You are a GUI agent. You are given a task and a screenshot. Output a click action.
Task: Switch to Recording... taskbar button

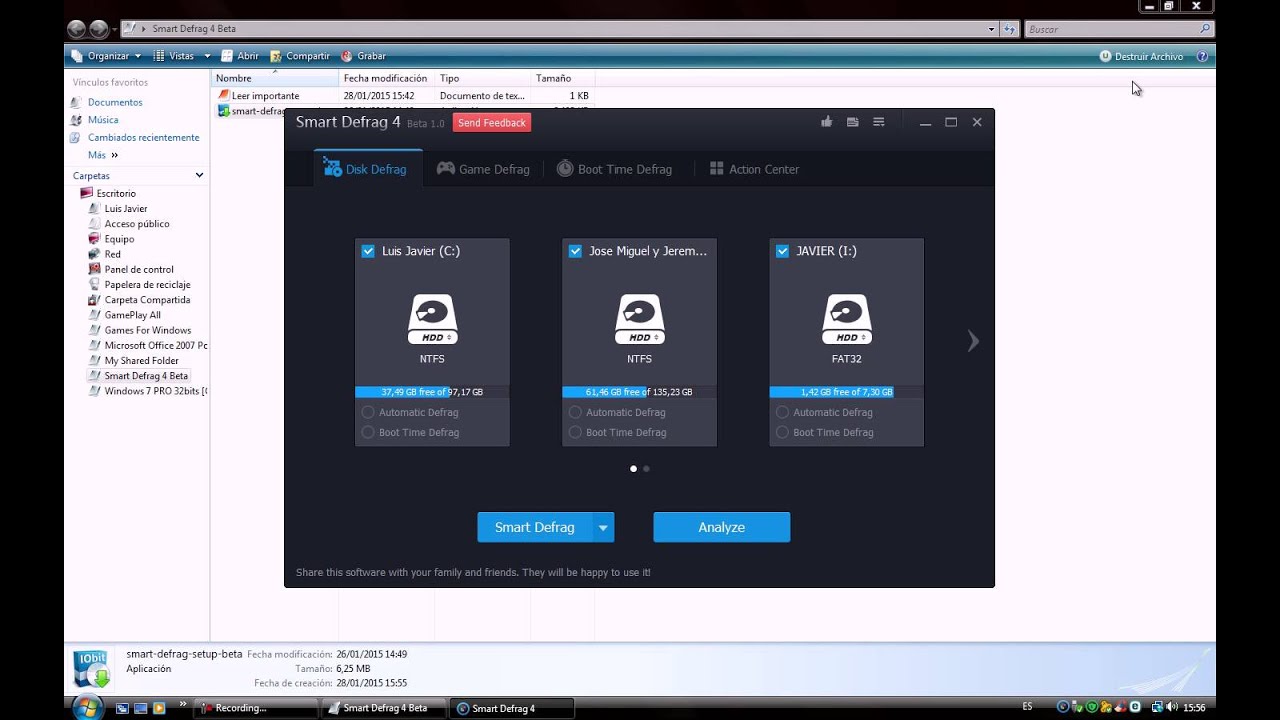(256, 708)
